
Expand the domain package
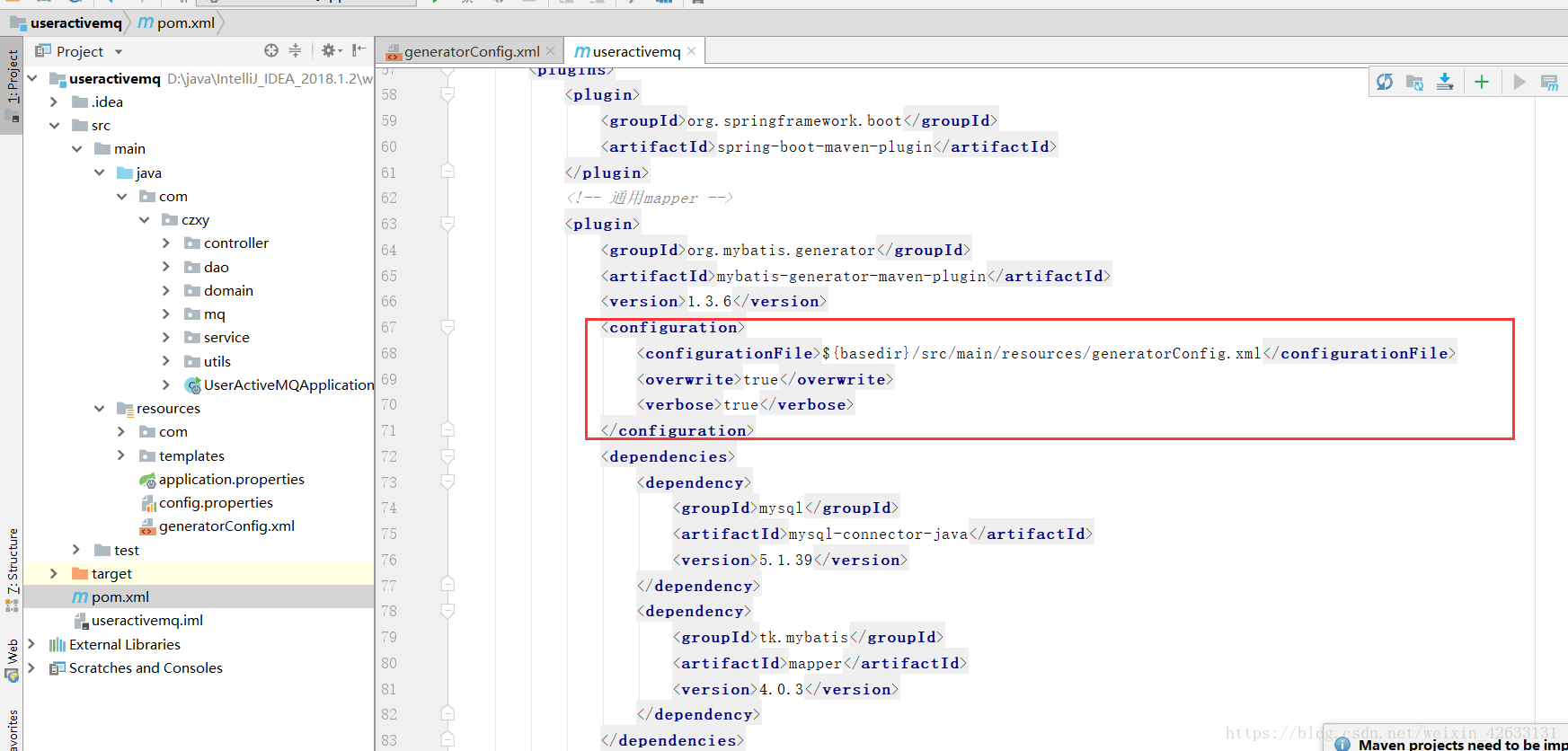166,290
